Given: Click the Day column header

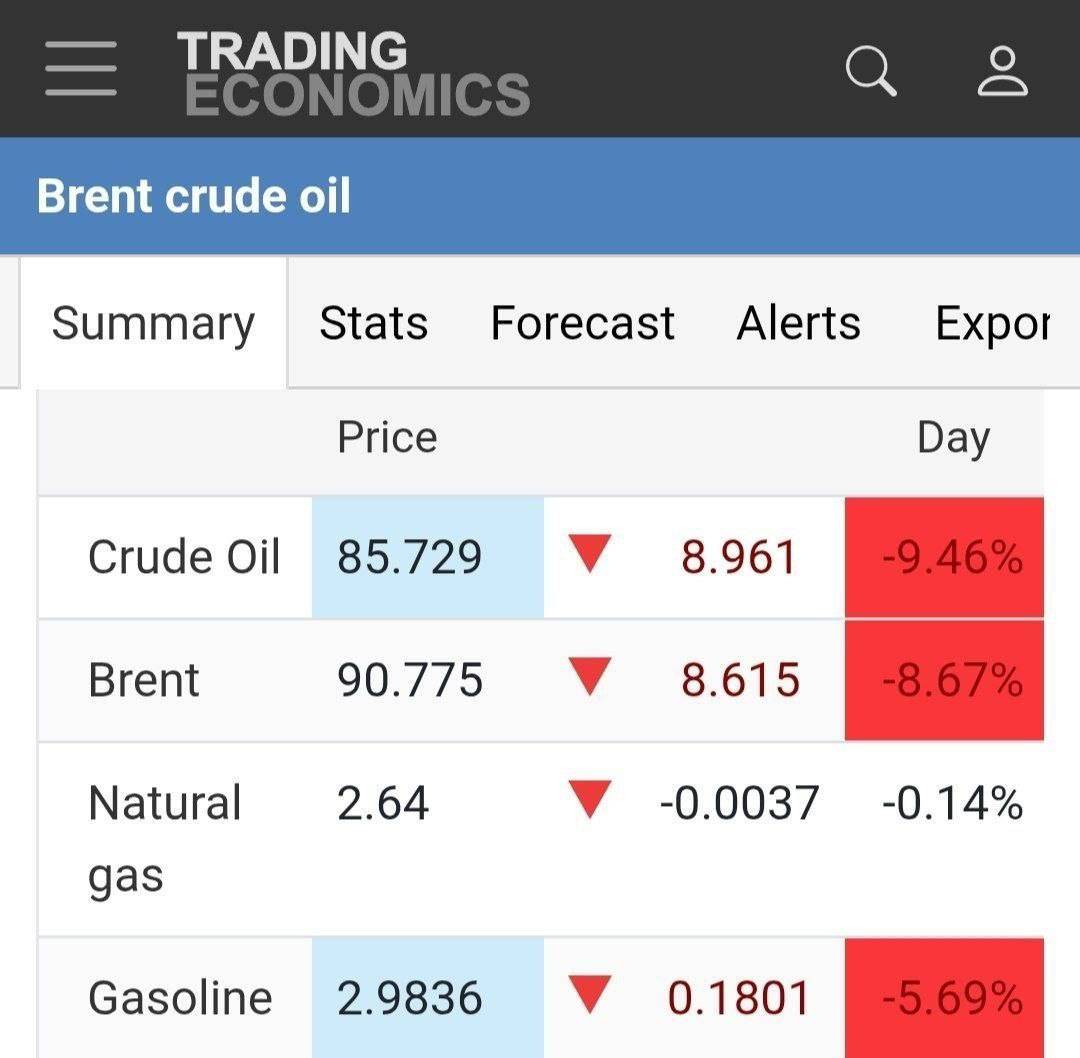Looking at the screenshot, I should [x=953, y=438].
